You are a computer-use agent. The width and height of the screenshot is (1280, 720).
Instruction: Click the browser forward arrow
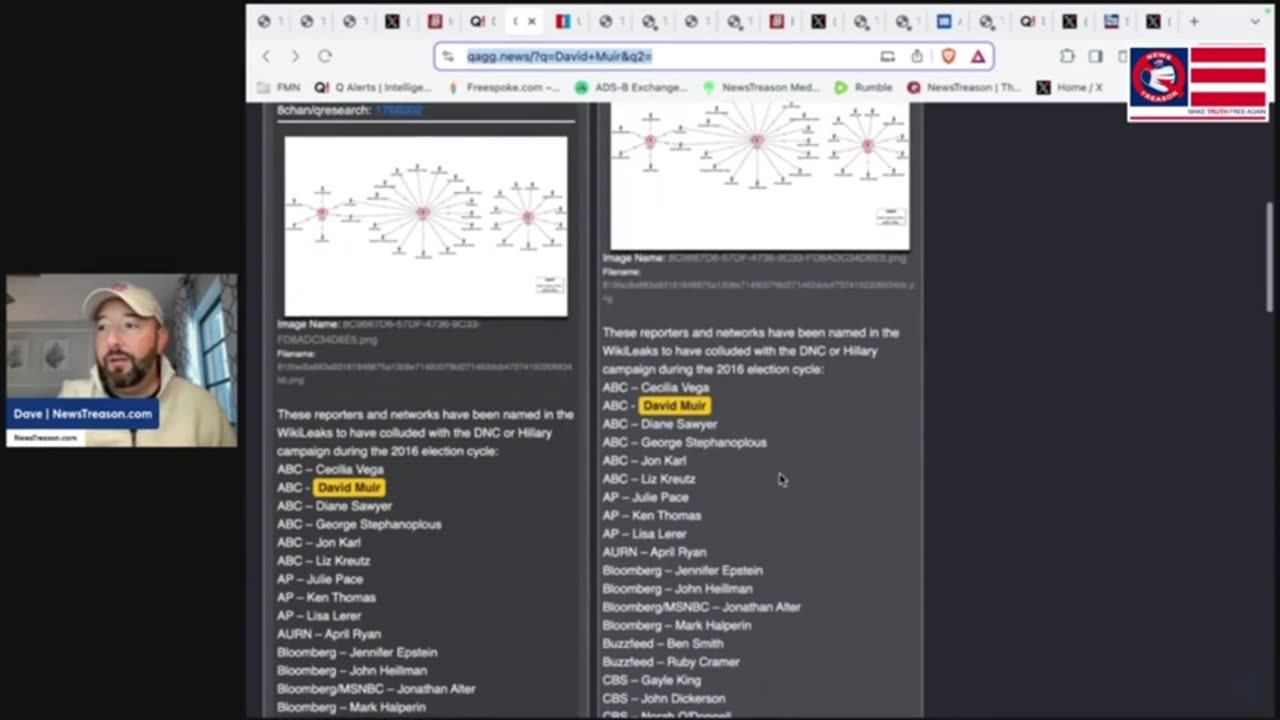point(295,57)
